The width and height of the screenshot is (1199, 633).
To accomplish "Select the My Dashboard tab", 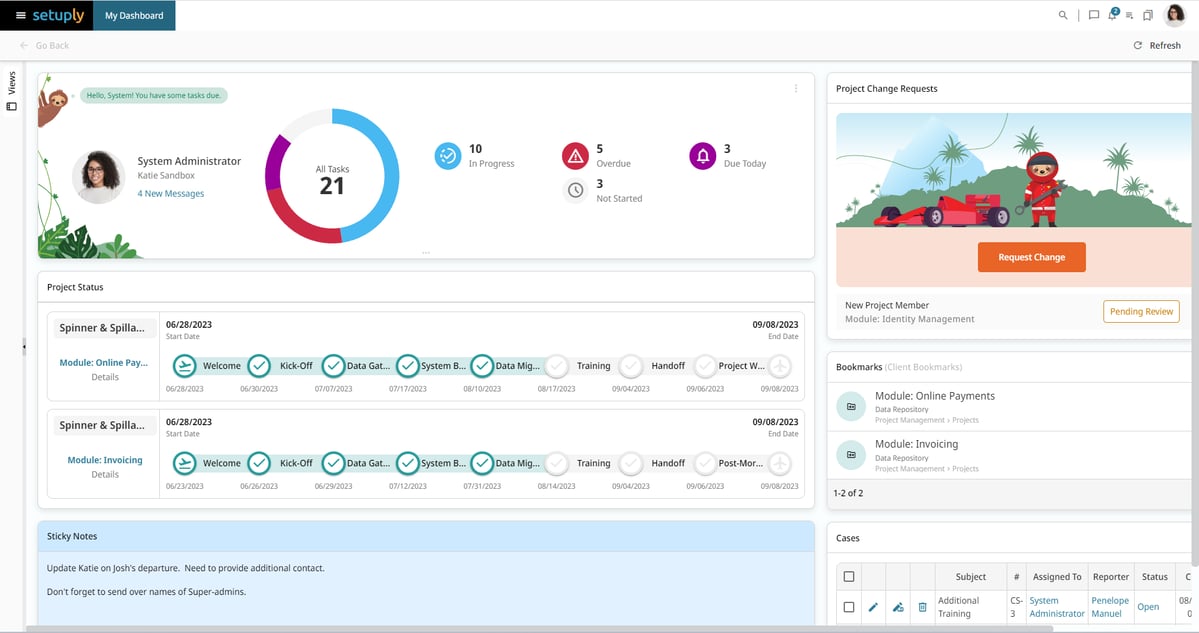I will [134, 15].
